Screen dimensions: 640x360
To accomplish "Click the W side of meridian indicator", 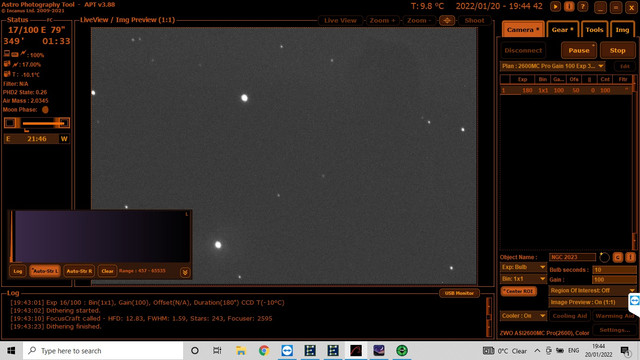I will click(64, 139).
